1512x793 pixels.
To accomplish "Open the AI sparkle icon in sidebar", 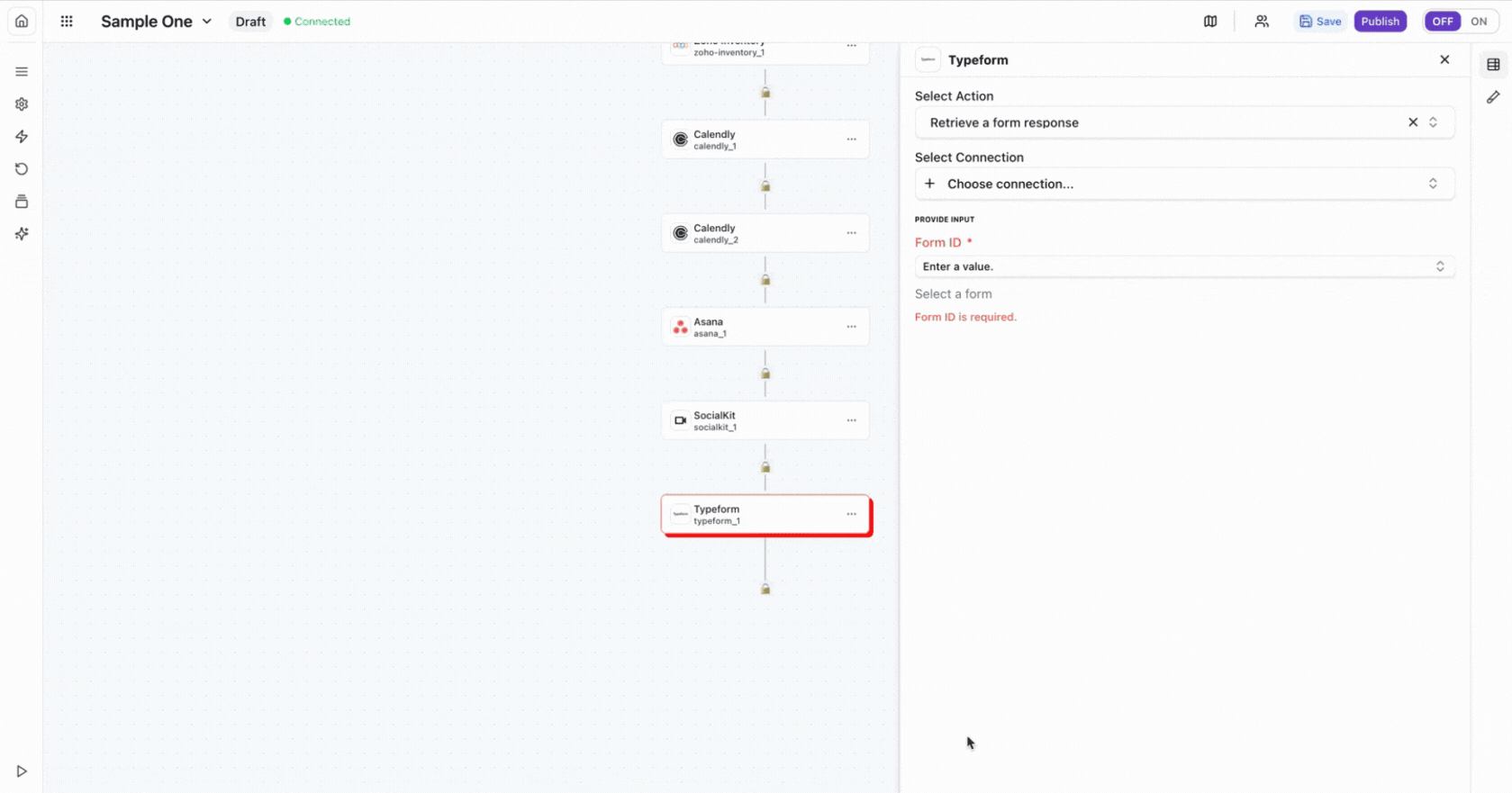I will tap(22, 234).
